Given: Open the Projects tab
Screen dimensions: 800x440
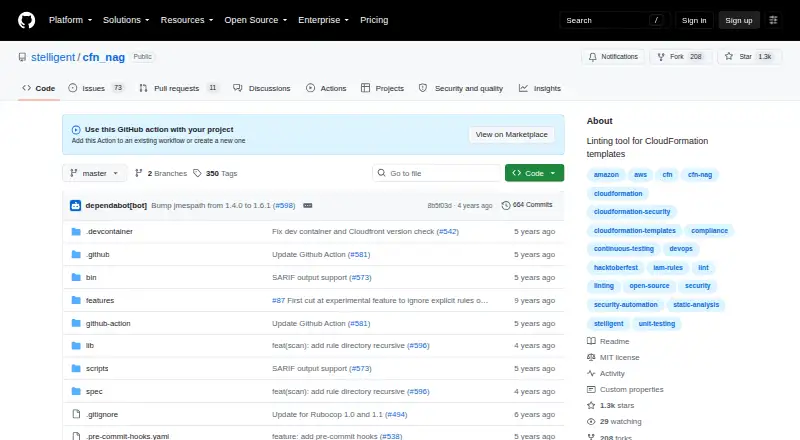Looking at the screenshot, I should pyautogui.click(x=382, y=88).
